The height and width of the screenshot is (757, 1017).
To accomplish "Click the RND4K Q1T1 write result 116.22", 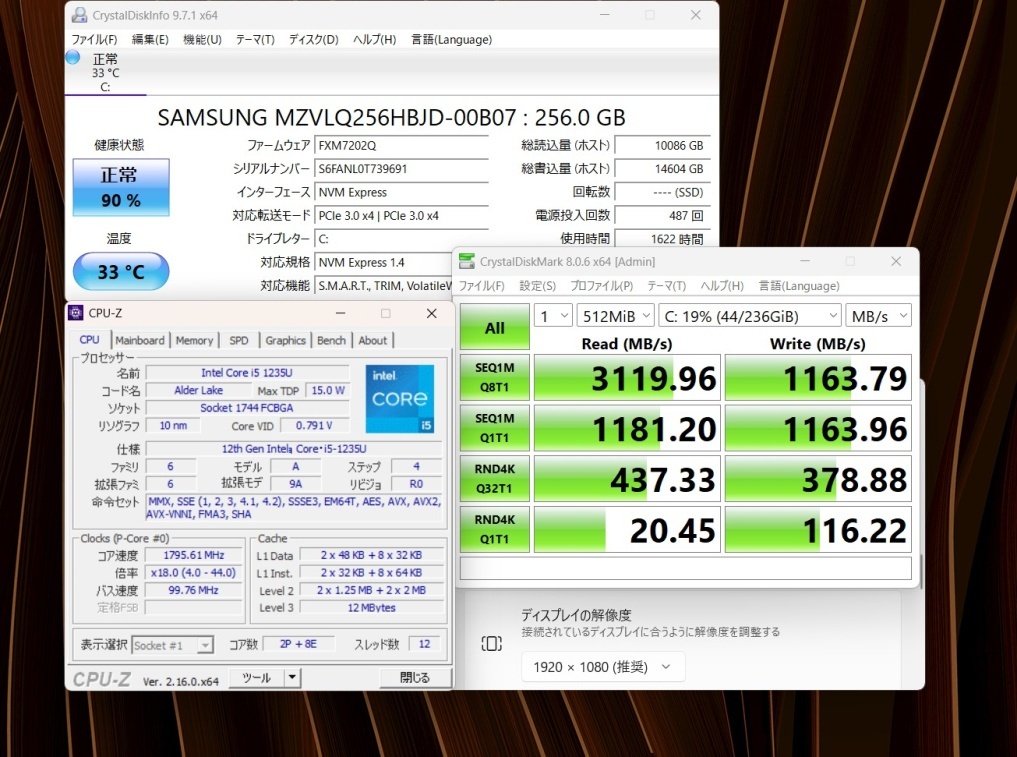I will point(819,529).
